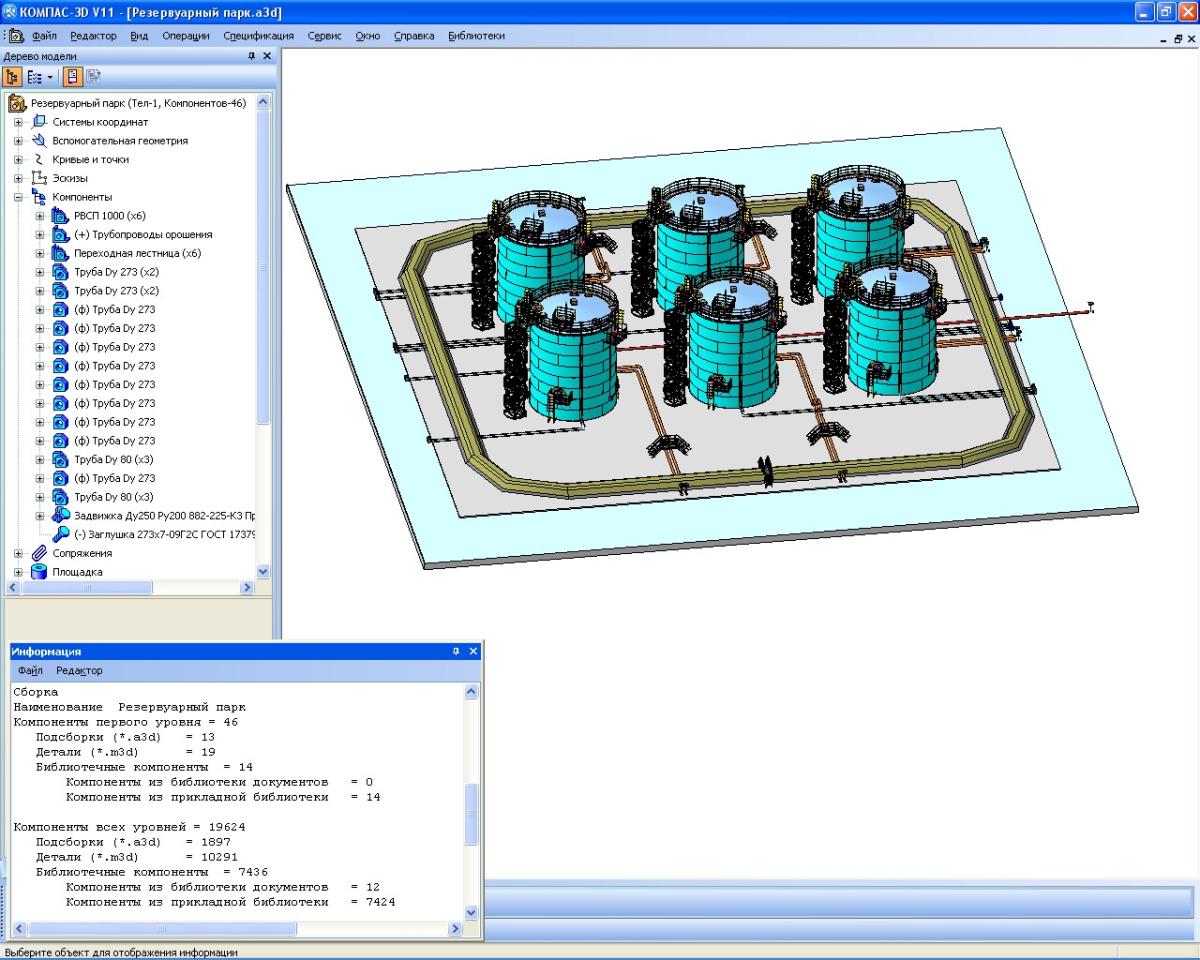Toggle the model tree structure display button
1200x960 pixels.
click(13, 76)
